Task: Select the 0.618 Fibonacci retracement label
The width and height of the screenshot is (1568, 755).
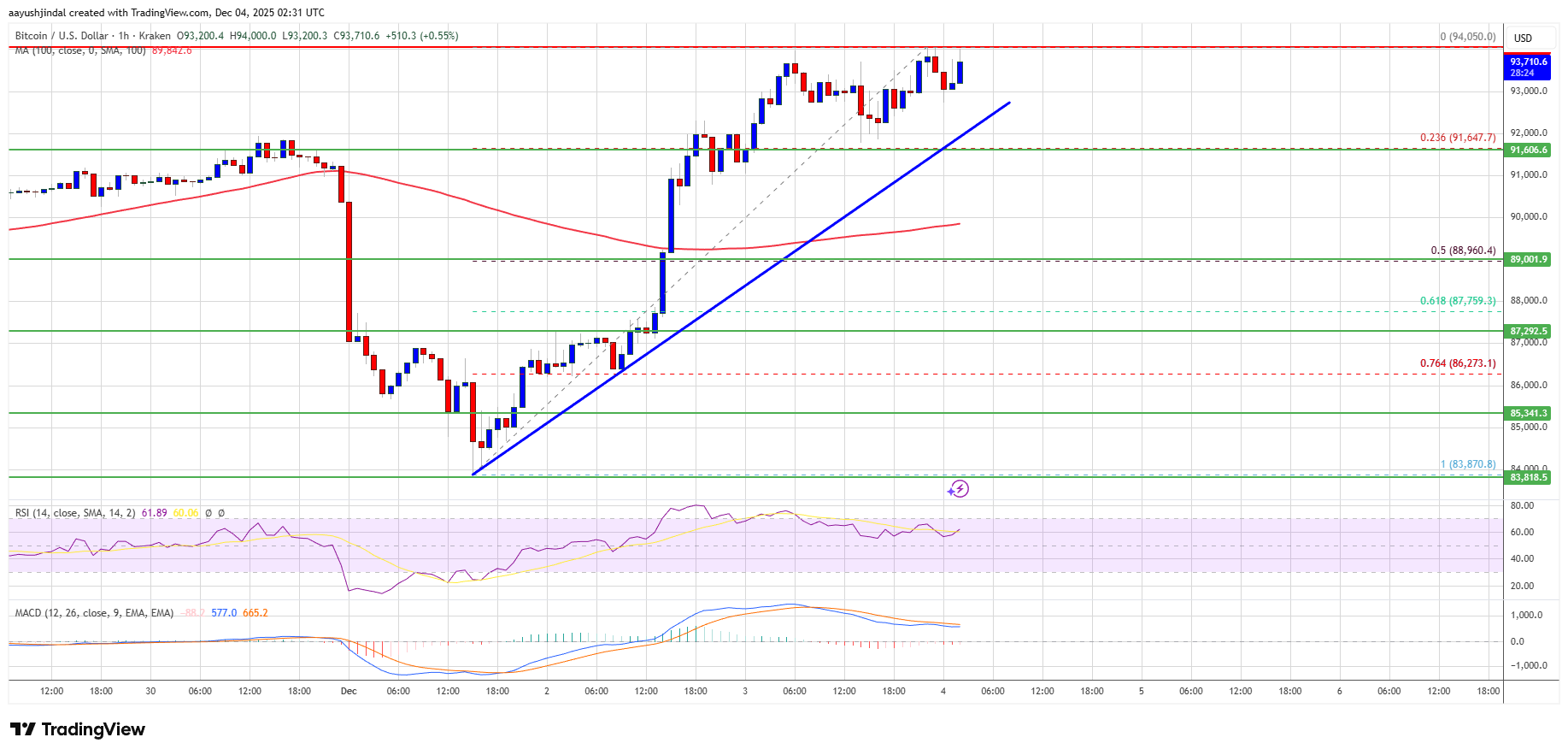Action: [x=1457, y=301]
